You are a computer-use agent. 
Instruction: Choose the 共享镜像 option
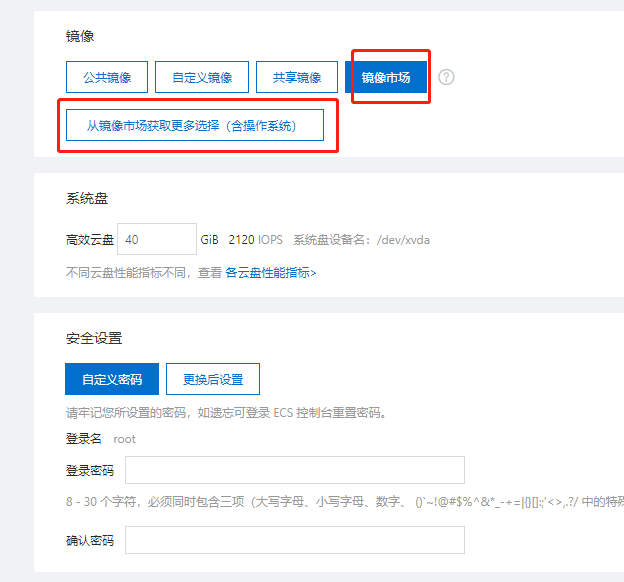pyautogui.click(x=290, y=77)
